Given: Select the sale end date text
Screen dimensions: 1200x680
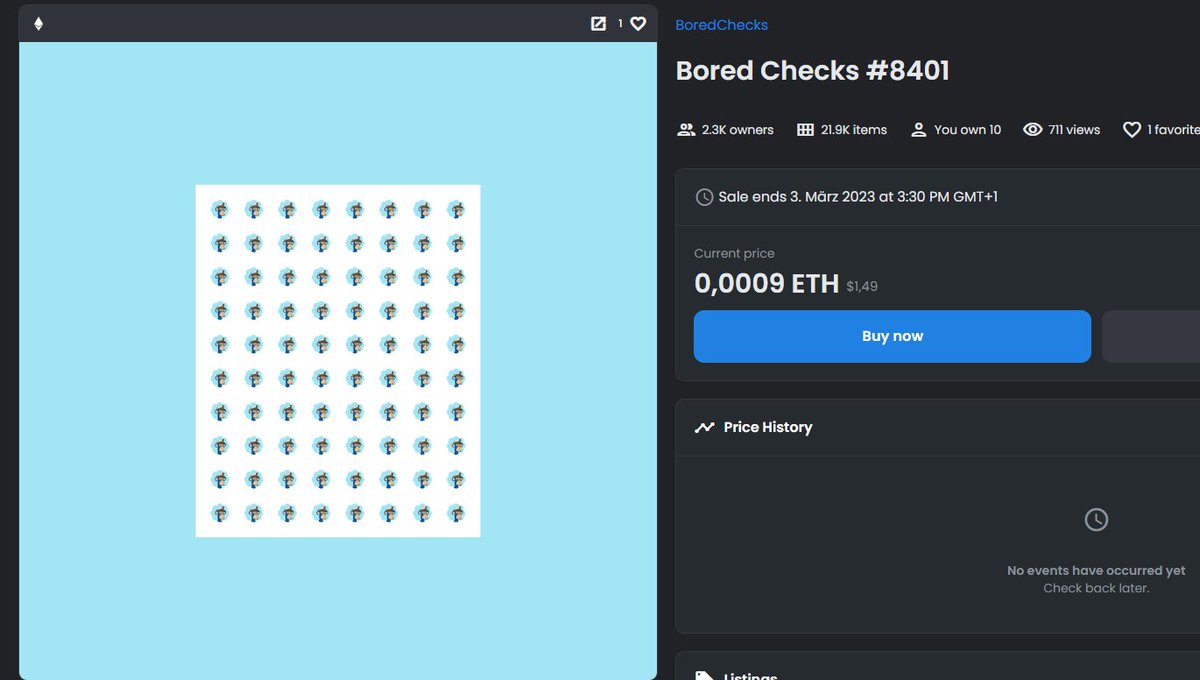Looking at the screenshot, I should (x=858, y=197).
